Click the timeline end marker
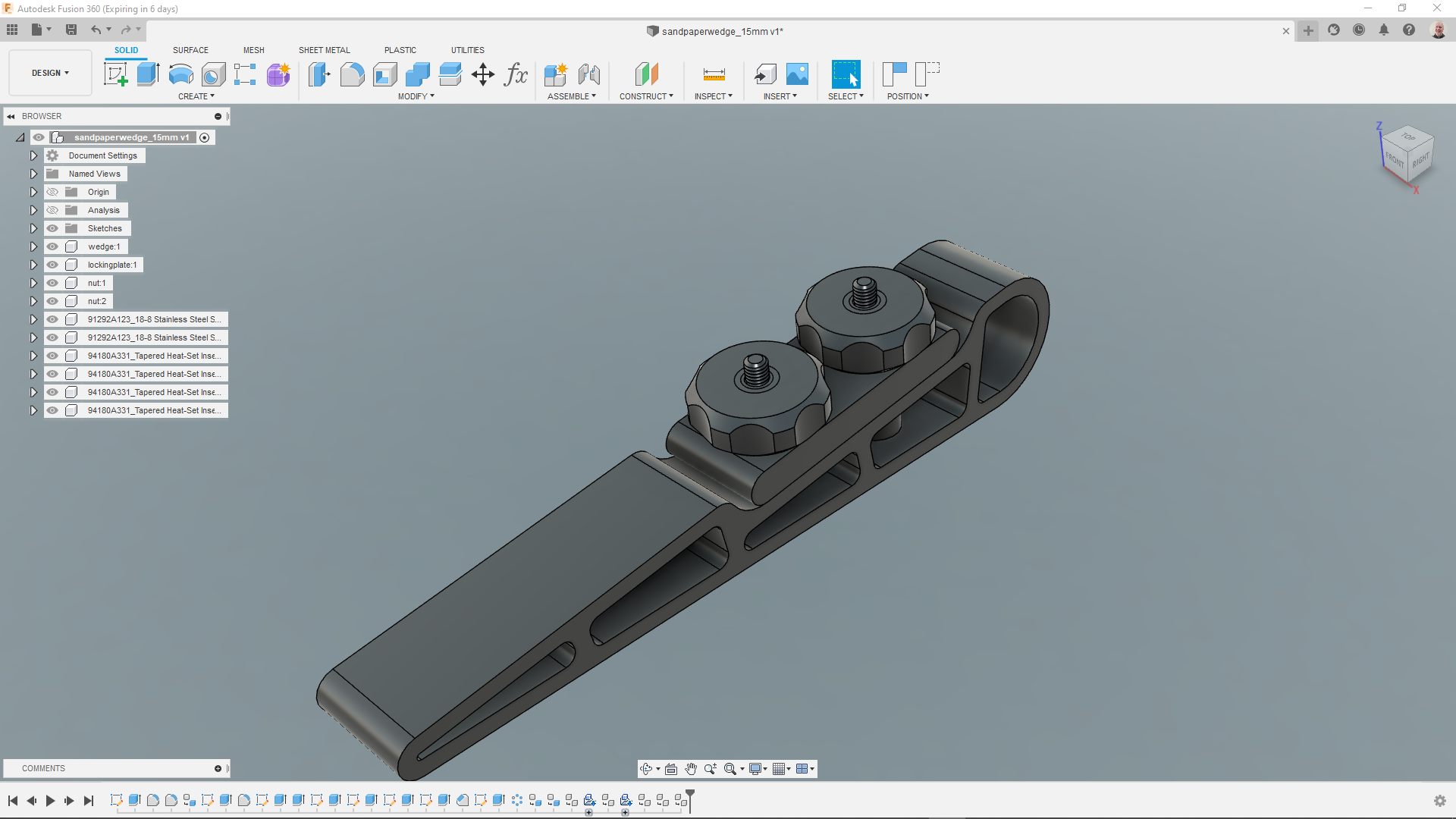 (x=690, y=800)
